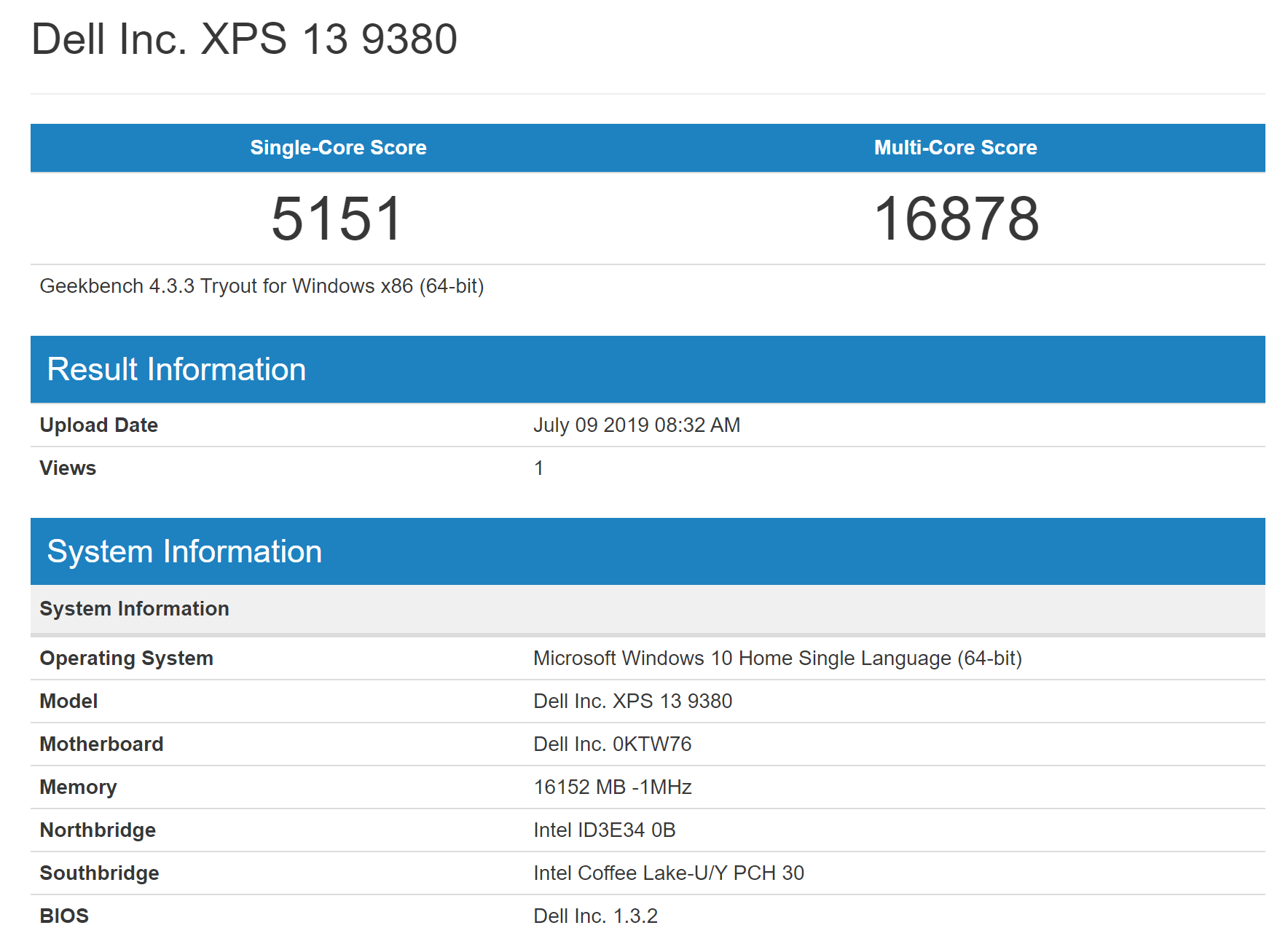Click the Motherboard label
1288x944 pixels.
click(101, 744)
